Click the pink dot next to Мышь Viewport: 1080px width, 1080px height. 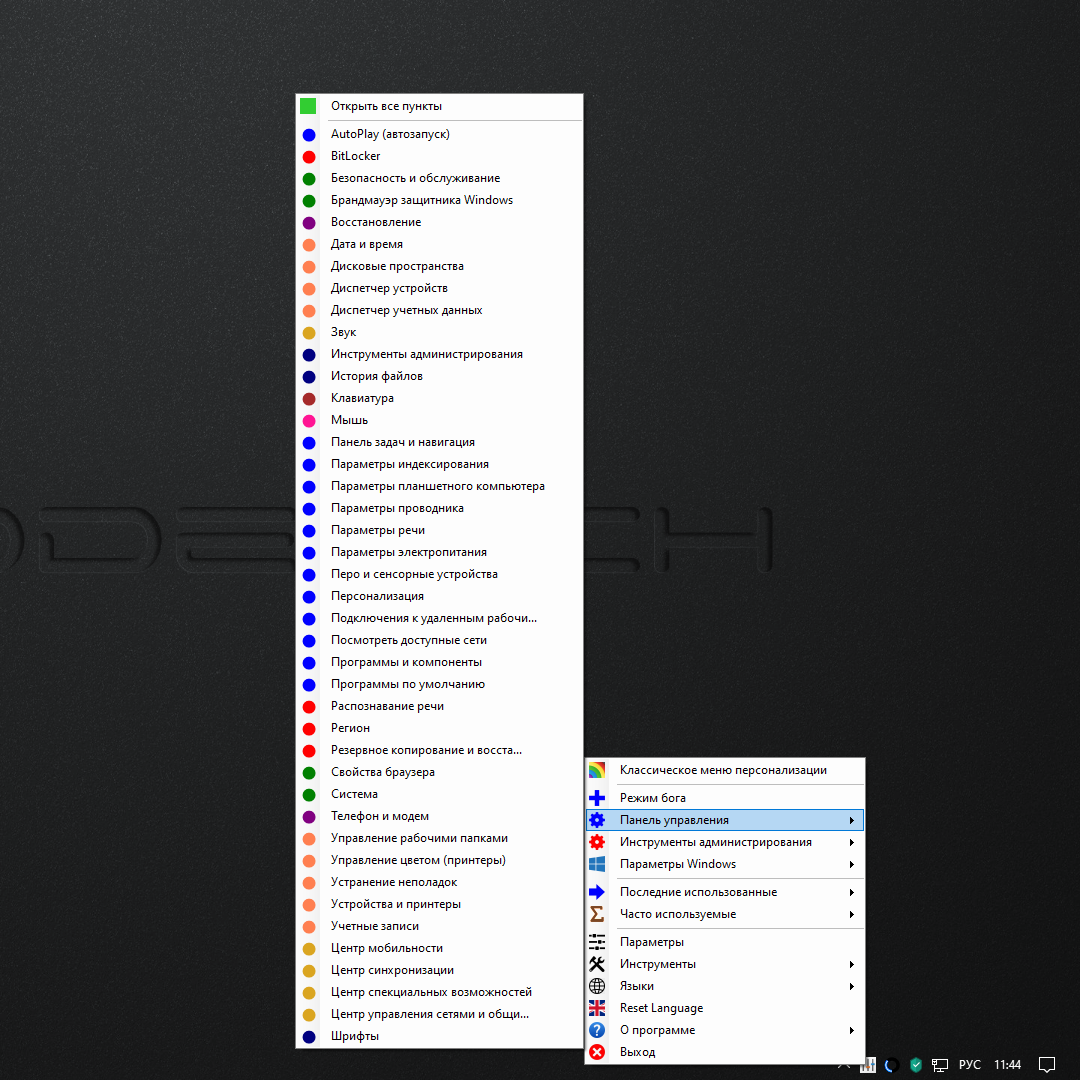click(309, 421)
